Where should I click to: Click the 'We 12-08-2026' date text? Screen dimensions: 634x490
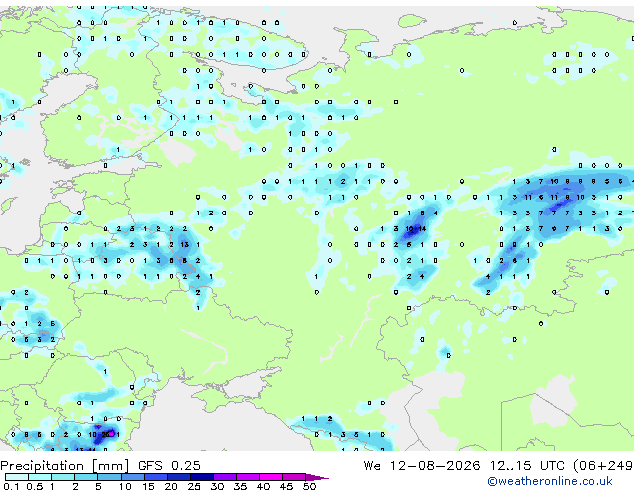coord(422,465)
